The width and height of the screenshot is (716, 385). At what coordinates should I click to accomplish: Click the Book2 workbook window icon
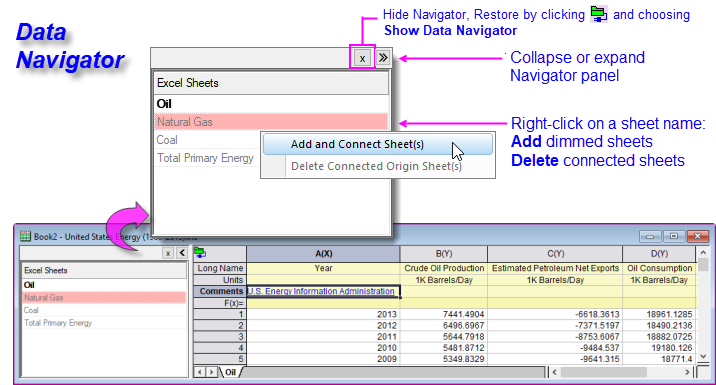(x=26, y=236)
